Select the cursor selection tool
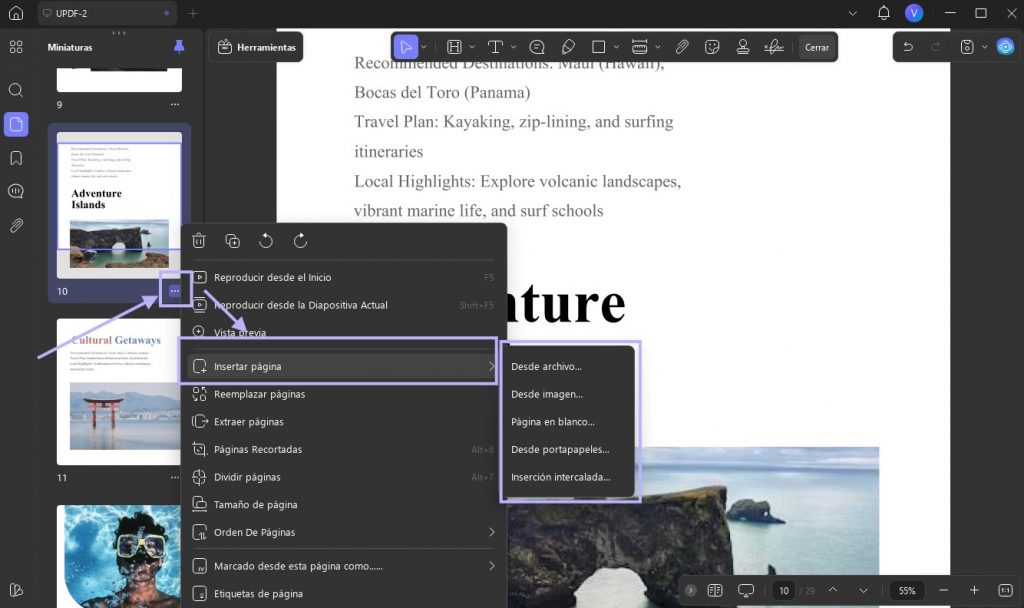The image size is (1024, 608). 406,47
